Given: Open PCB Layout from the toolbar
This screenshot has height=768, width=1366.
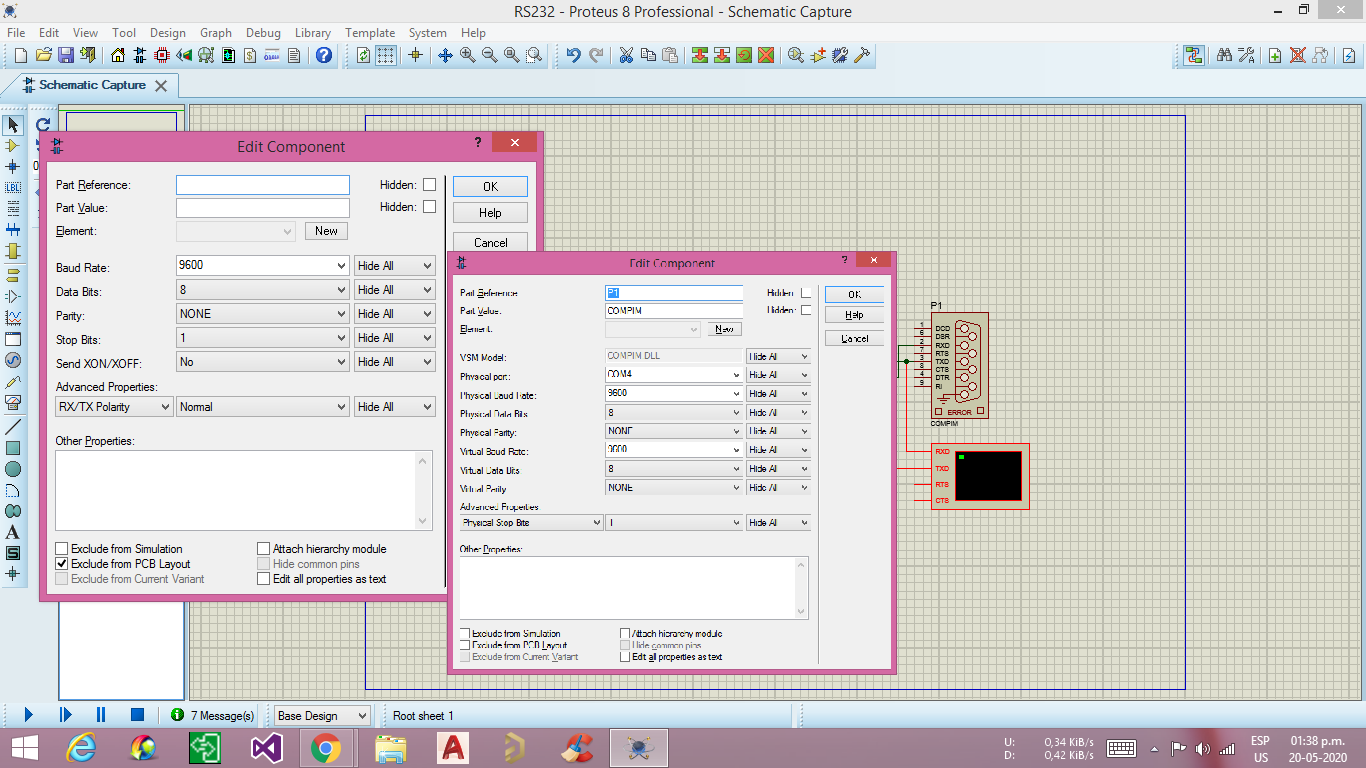Looking at the screenshot, I should point(162,55).
